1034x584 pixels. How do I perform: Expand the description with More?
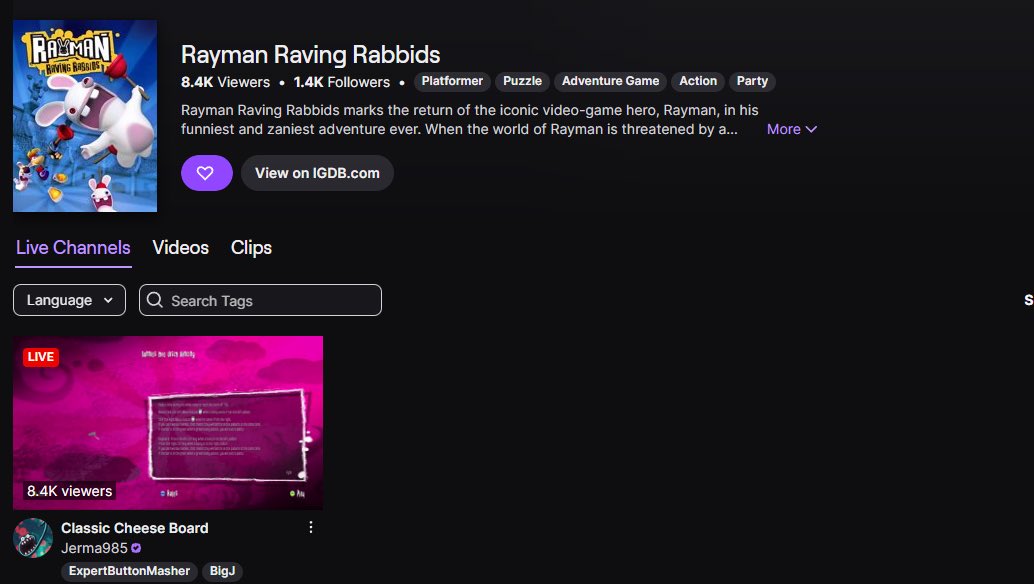(791, 129)
